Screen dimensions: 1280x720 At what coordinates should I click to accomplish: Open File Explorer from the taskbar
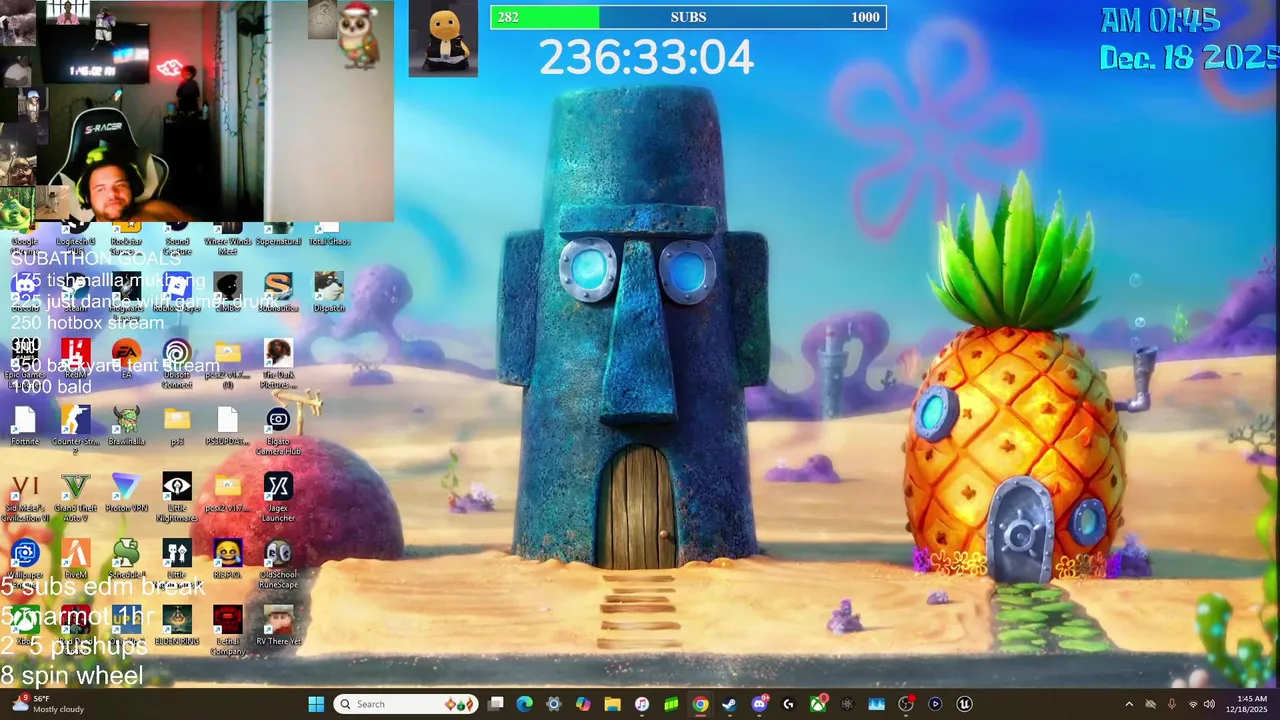click(x=612, y=704)
